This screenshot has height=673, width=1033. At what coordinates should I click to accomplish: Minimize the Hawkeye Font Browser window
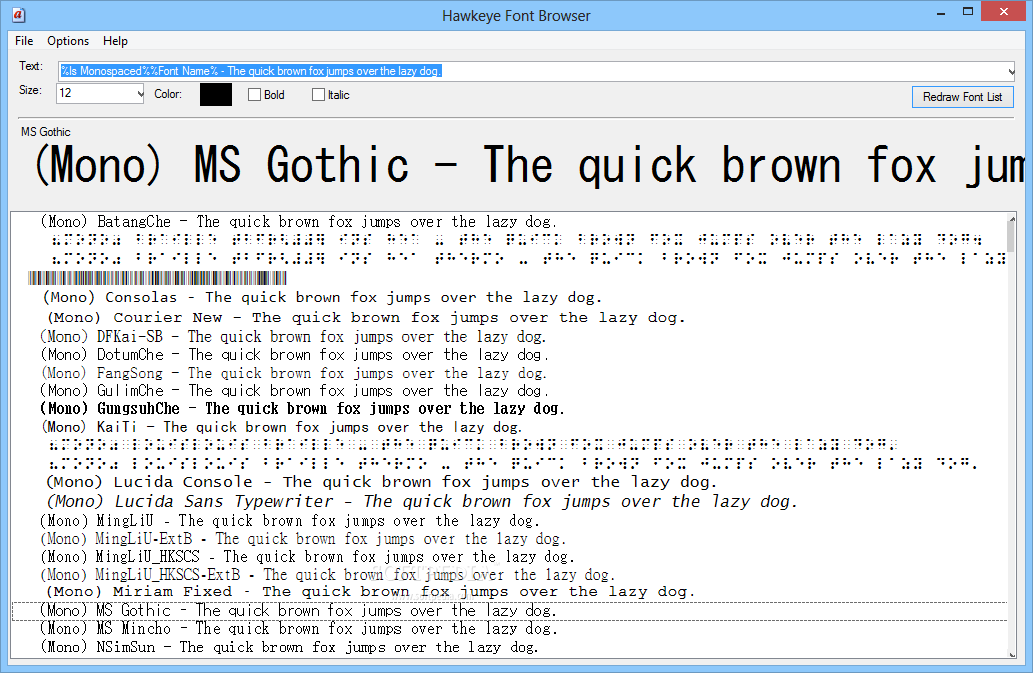[941, 13]
